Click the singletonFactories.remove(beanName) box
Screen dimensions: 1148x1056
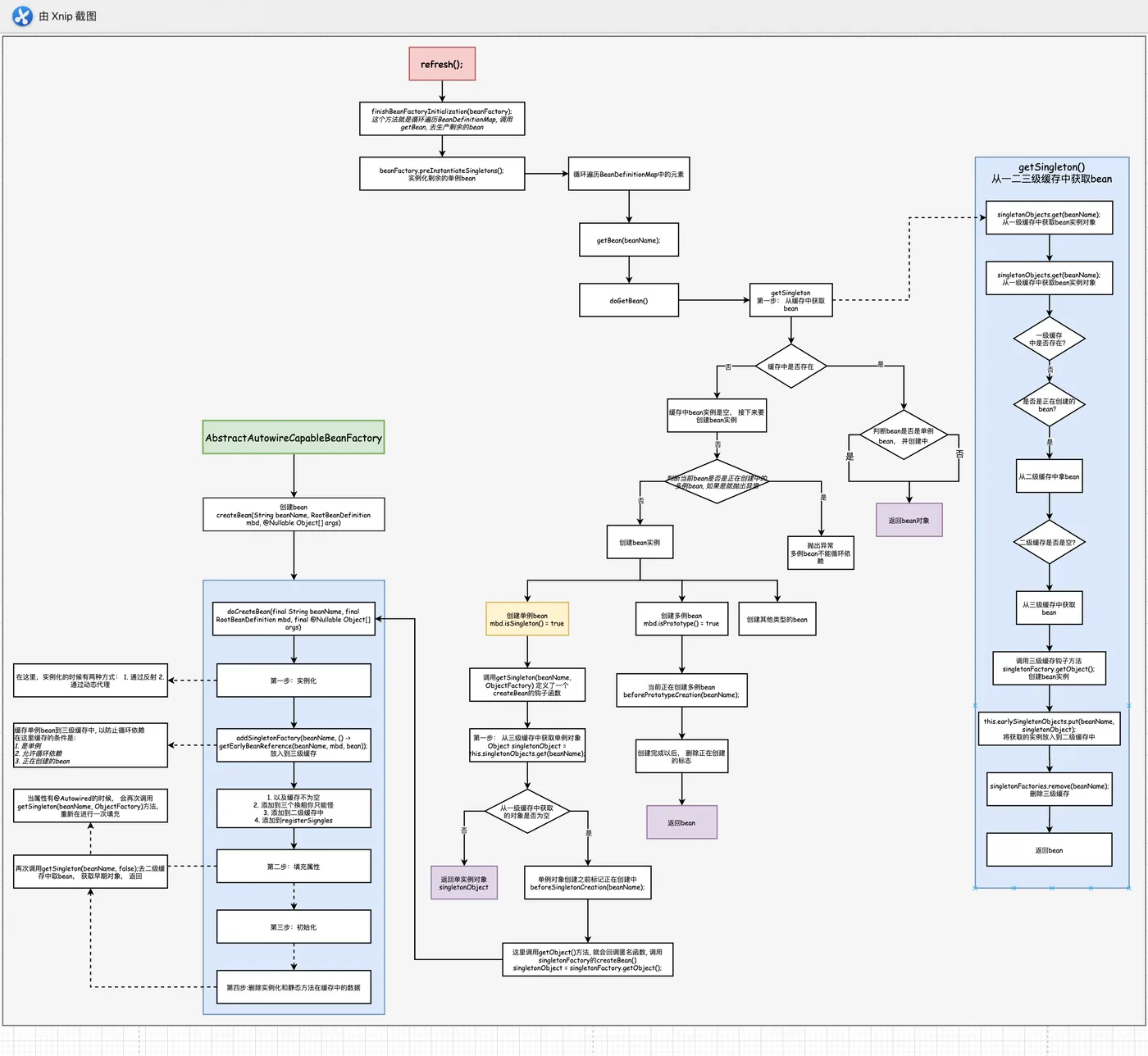coord(1050,790)
